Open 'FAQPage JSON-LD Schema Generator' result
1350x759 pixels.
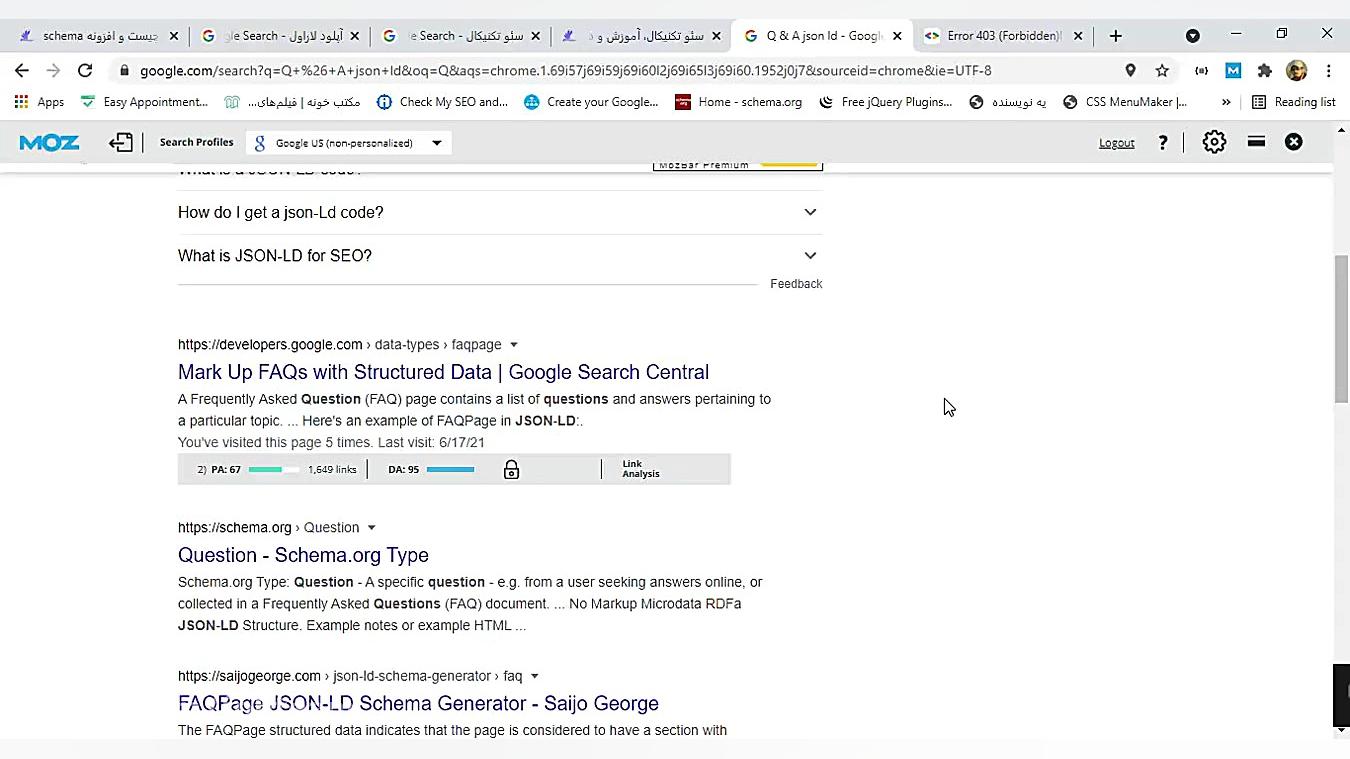click(x=418, y=703)
